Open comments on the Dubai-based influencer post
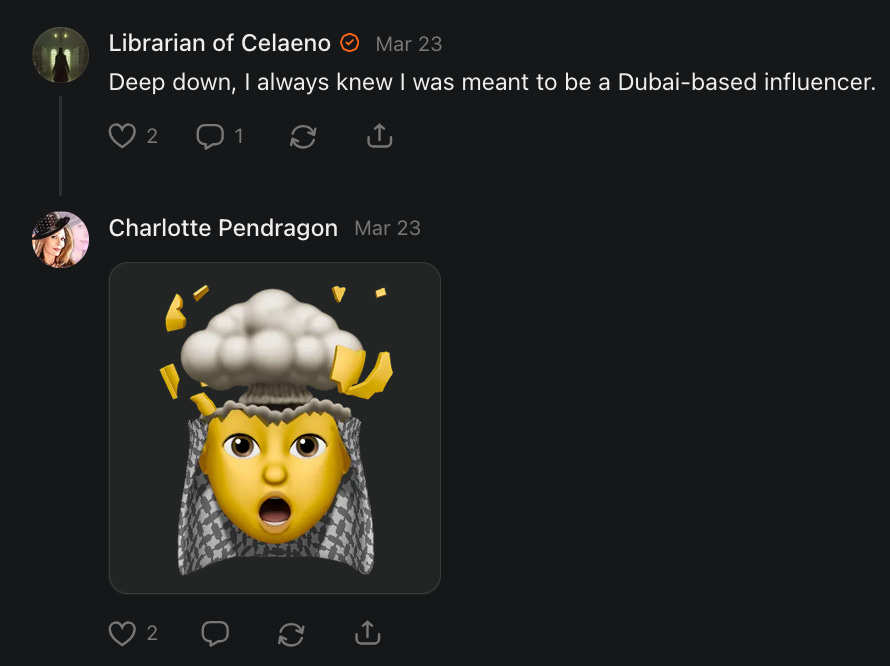This screenshot has width=890, height=666. coord(210,136)
